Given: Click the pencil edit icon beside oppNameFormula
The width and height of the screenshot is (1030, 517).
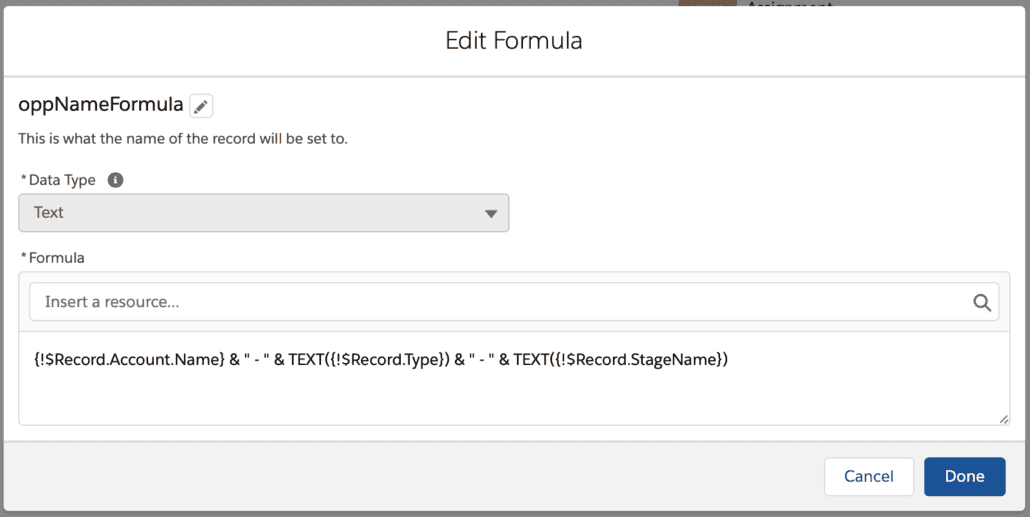Looking at the screenshot, I should tap(201, 106).
